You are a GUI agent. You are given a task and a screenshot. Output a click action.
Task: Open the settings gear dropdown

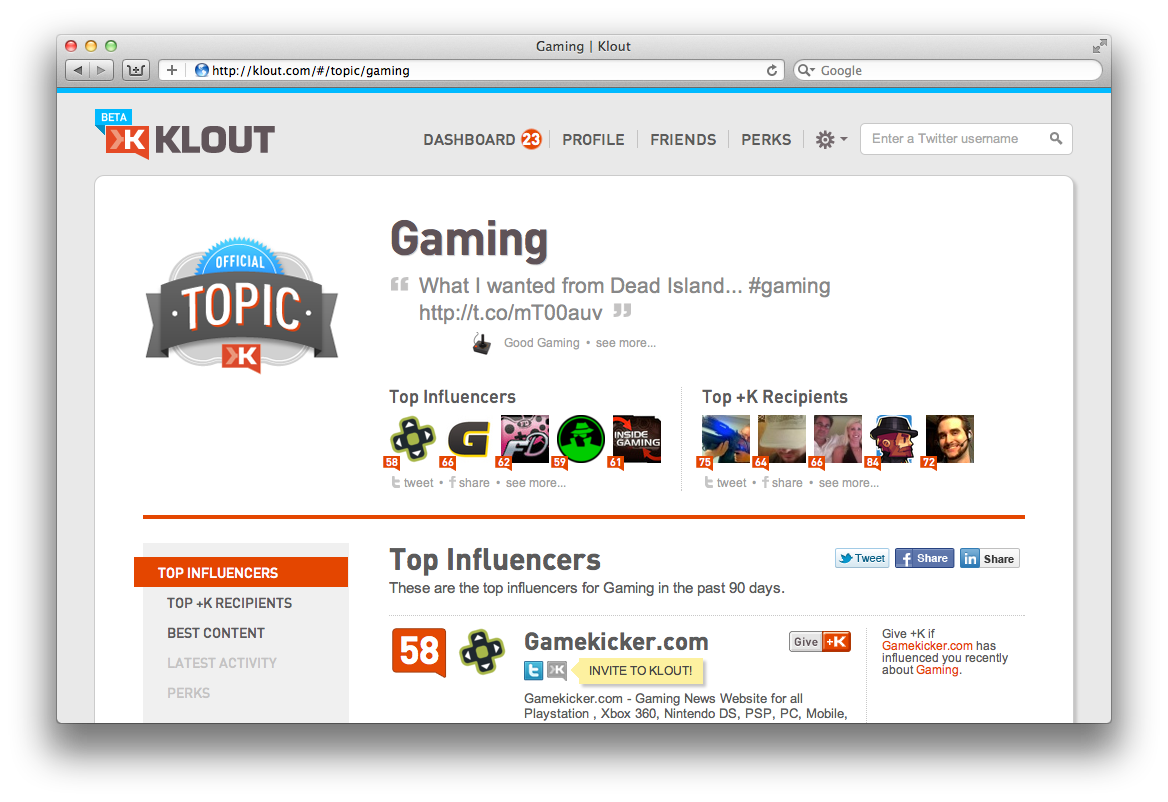[831, 139]
